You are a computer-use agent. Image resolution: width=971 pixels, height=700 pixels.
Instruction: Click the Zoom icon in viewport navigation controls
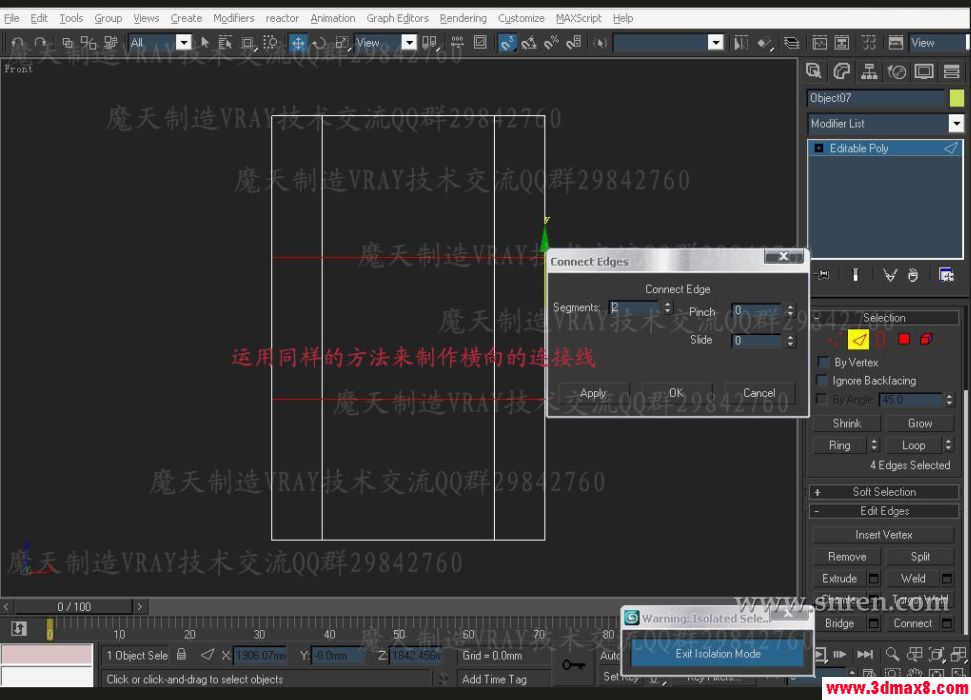click(x=894, y=653)
